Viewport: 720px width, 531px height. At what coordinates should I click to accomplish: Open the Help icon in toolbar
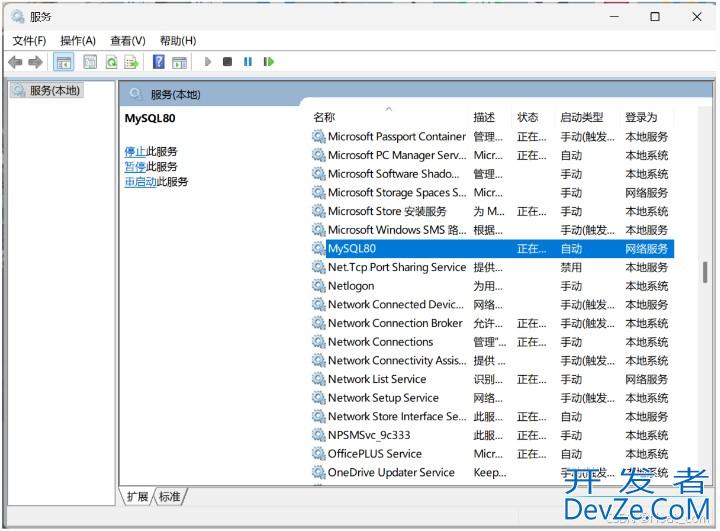coord(159,62)
